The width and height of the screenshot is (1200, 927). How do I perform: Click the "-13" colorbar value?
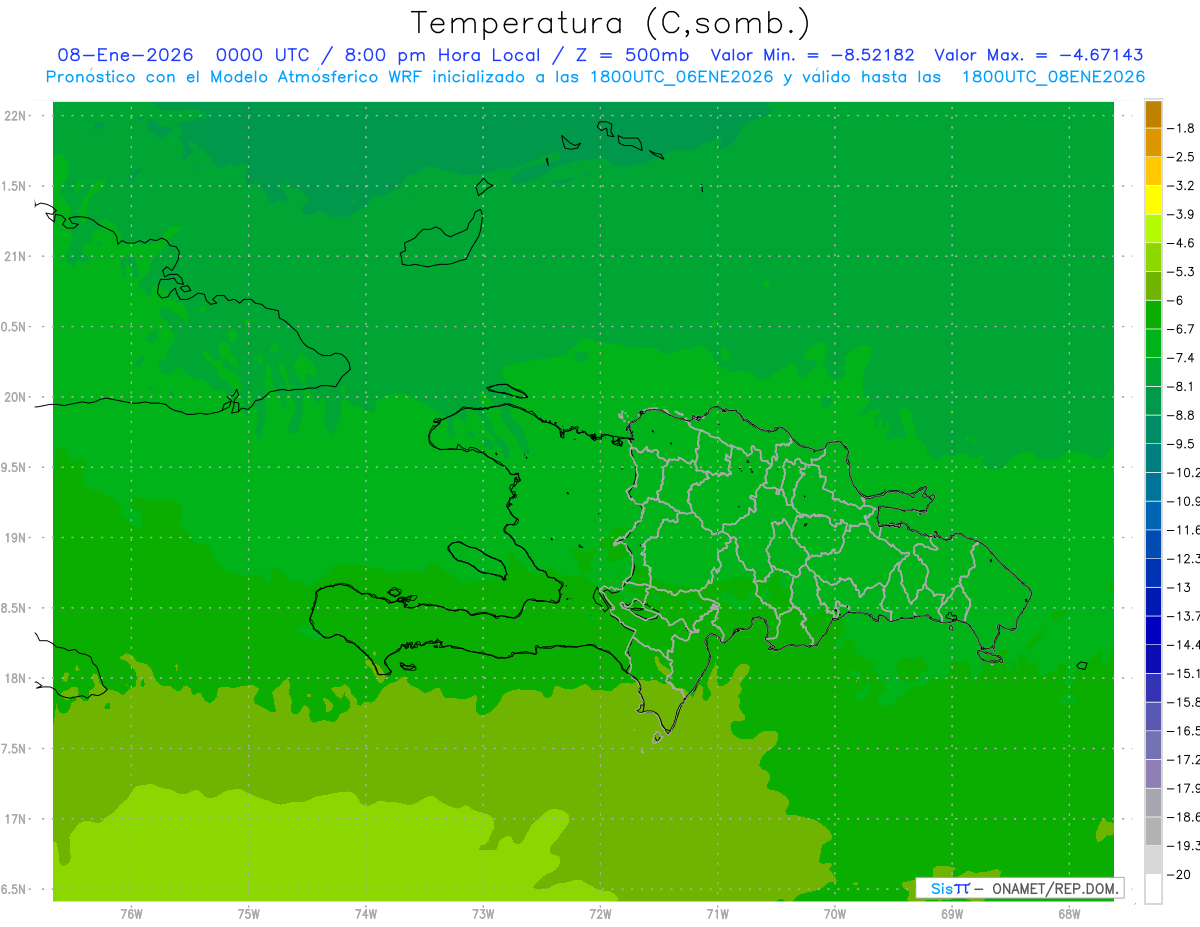[x=1178, y=587]
